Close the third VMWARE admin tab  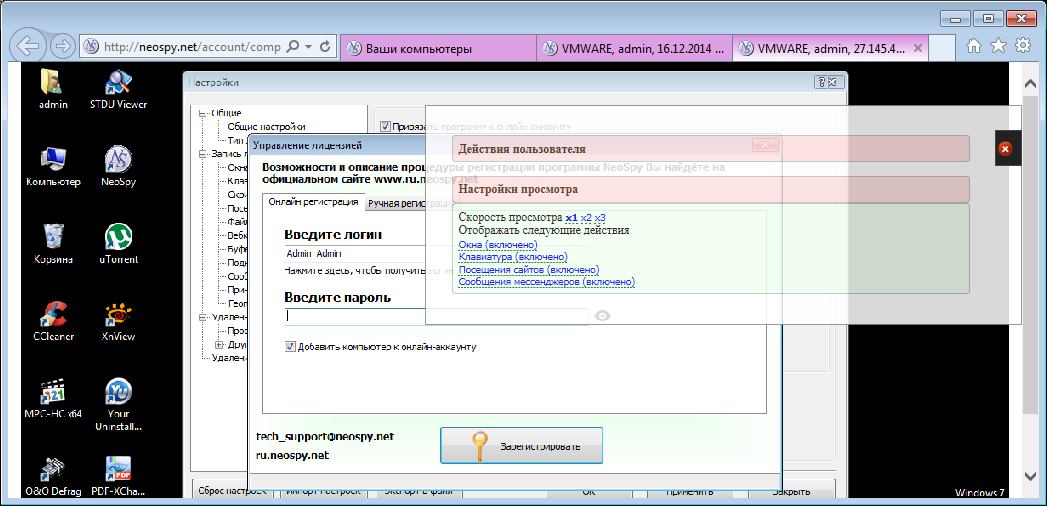point(917,48)
